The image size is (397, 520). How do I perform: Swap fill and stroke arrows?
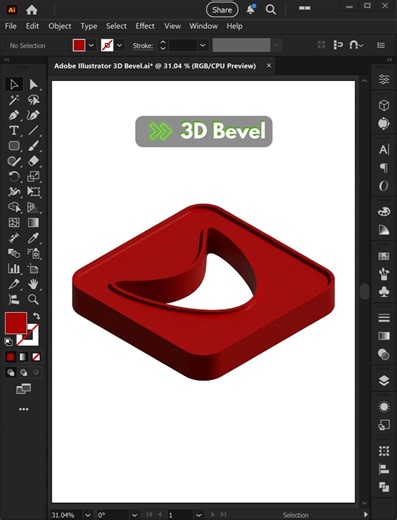(x=36, y=316)
